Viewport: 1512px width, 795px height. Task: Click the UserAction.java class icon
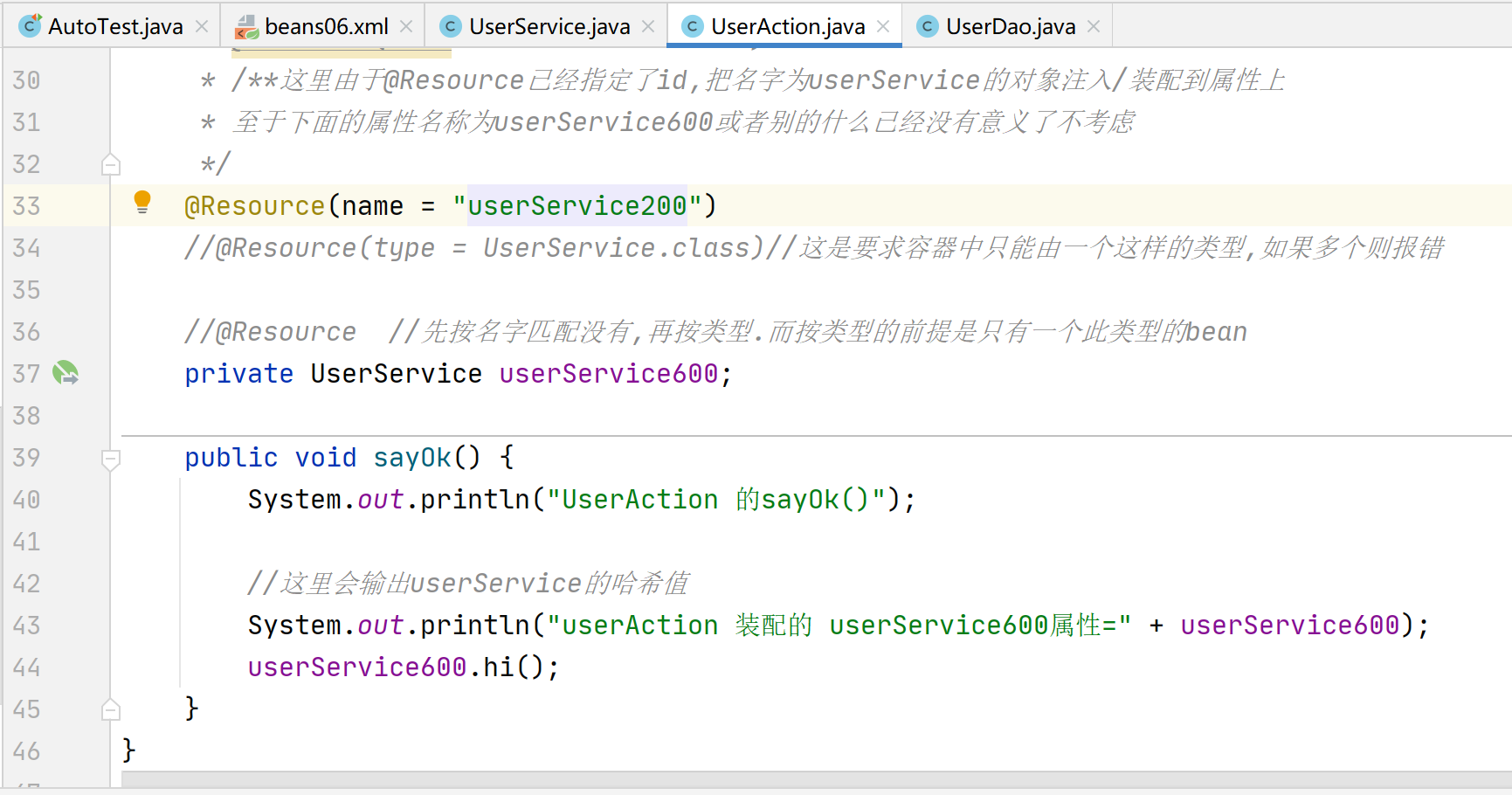[692, 26]
